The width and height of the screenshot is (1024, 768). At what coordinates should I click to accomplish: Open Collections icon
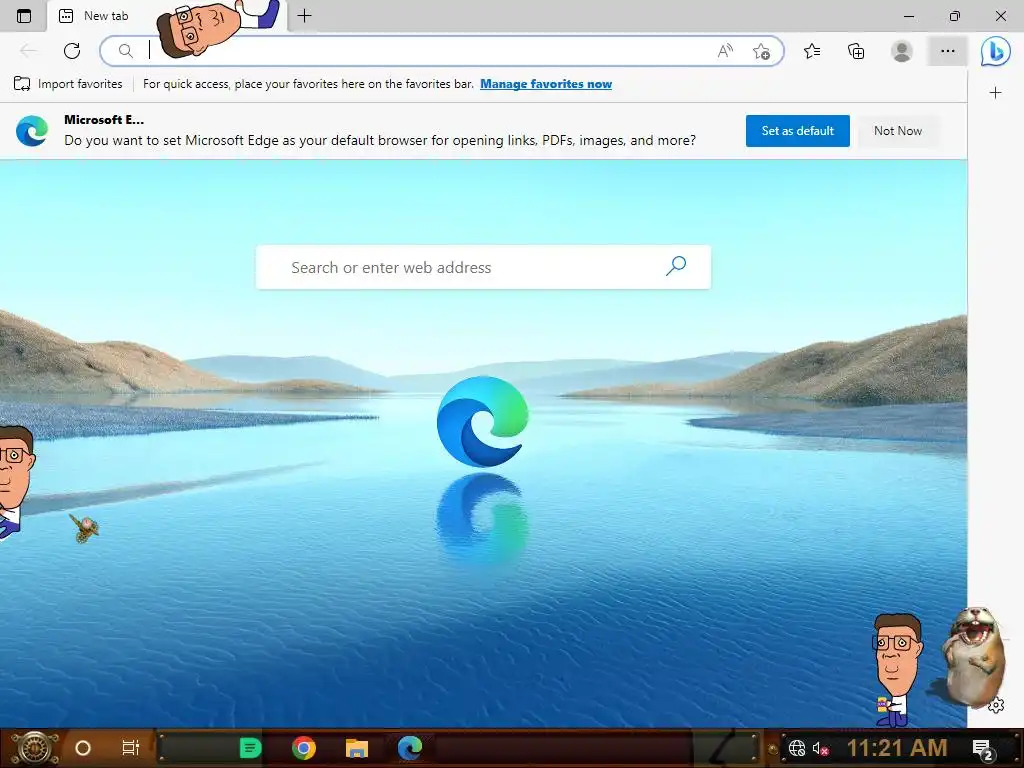856,51
